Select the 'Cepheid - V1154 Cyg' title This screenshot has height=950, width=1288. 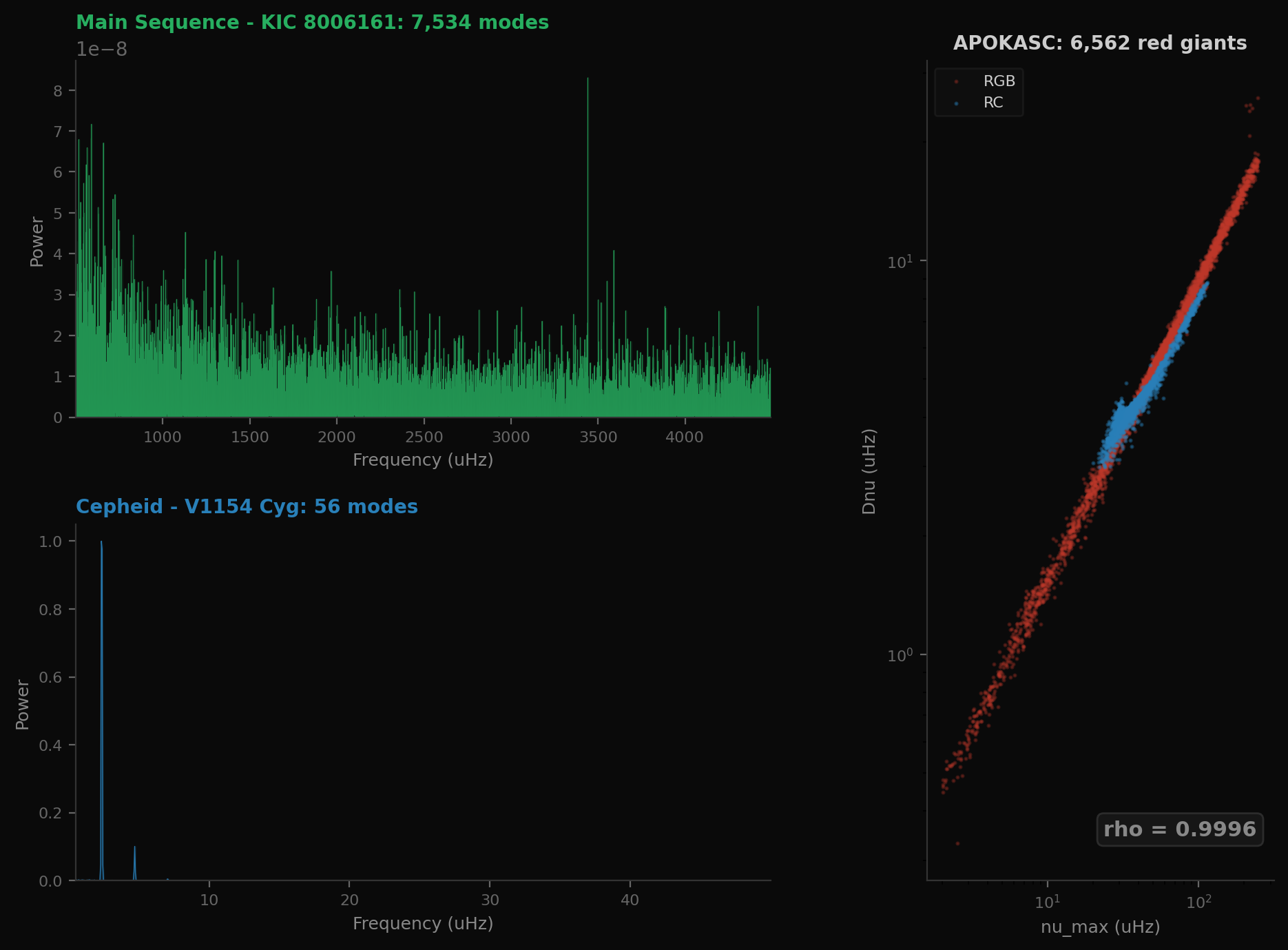[x=247, y=506]
